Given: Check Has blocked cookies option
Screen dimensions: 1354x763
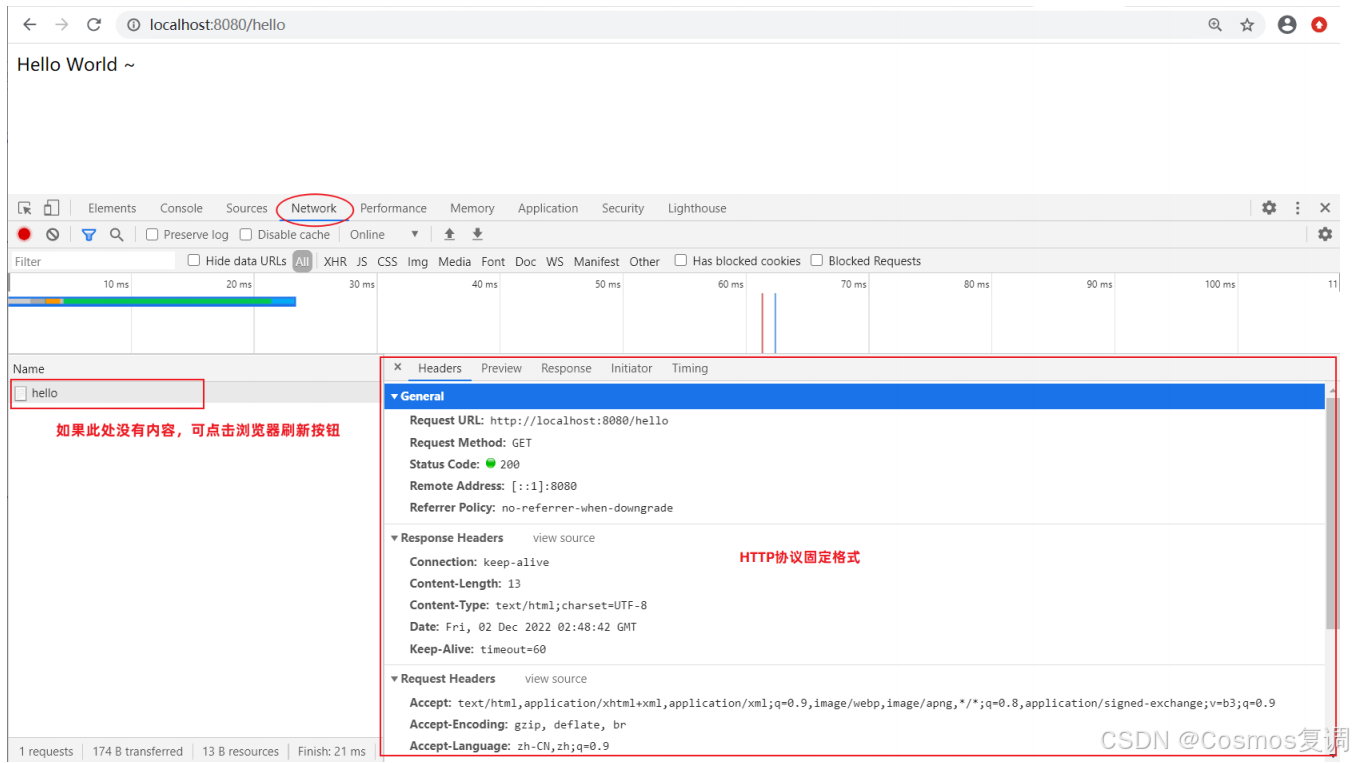Looking at the screenshot, I should pos(681,260).
